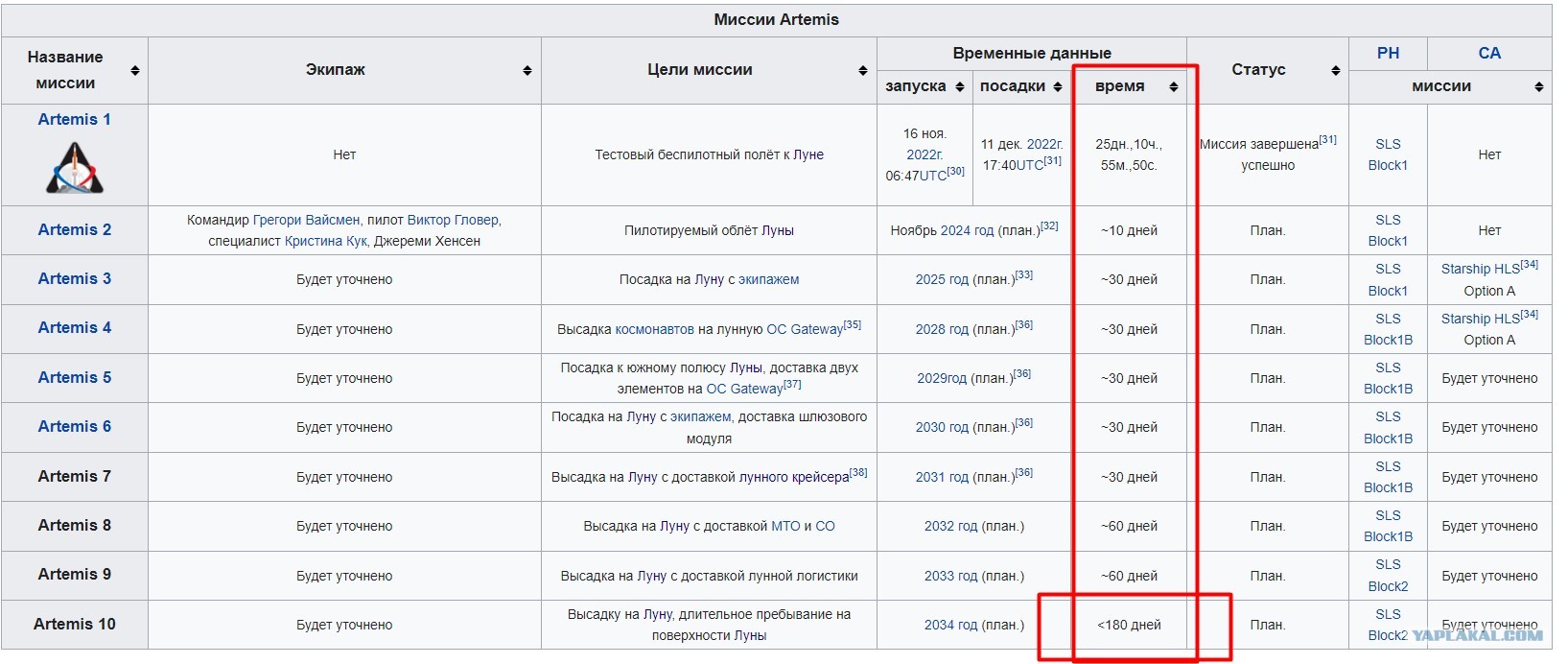Open footnote [35] in Artemis 4 goals

853,324
